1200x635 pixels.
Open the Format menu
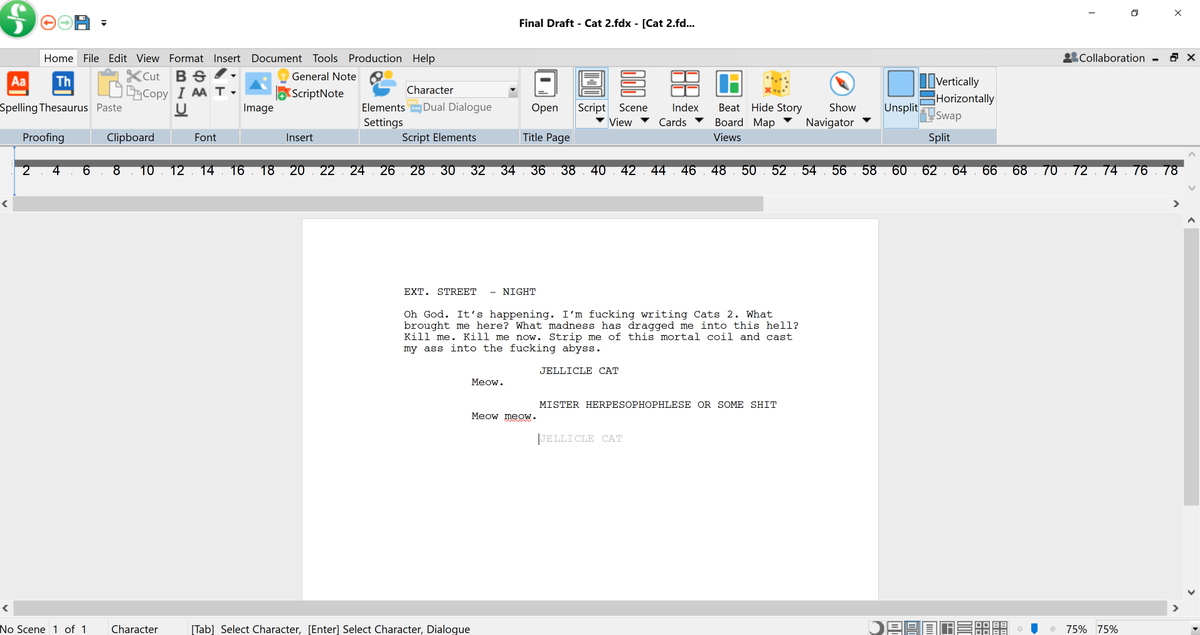[186, 58]
